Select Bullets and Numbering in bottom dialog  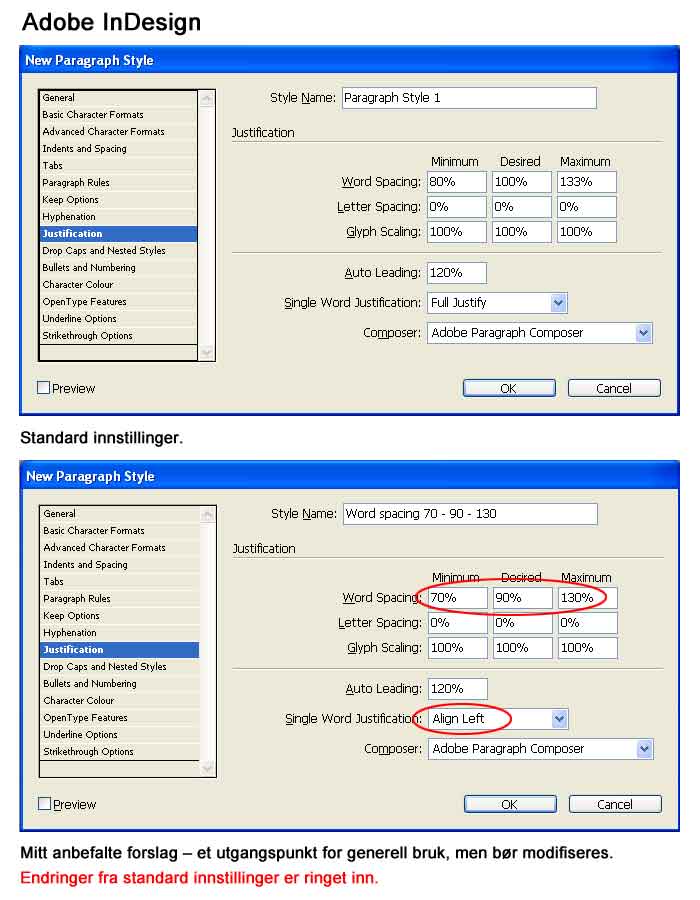[x=120, y=684]
